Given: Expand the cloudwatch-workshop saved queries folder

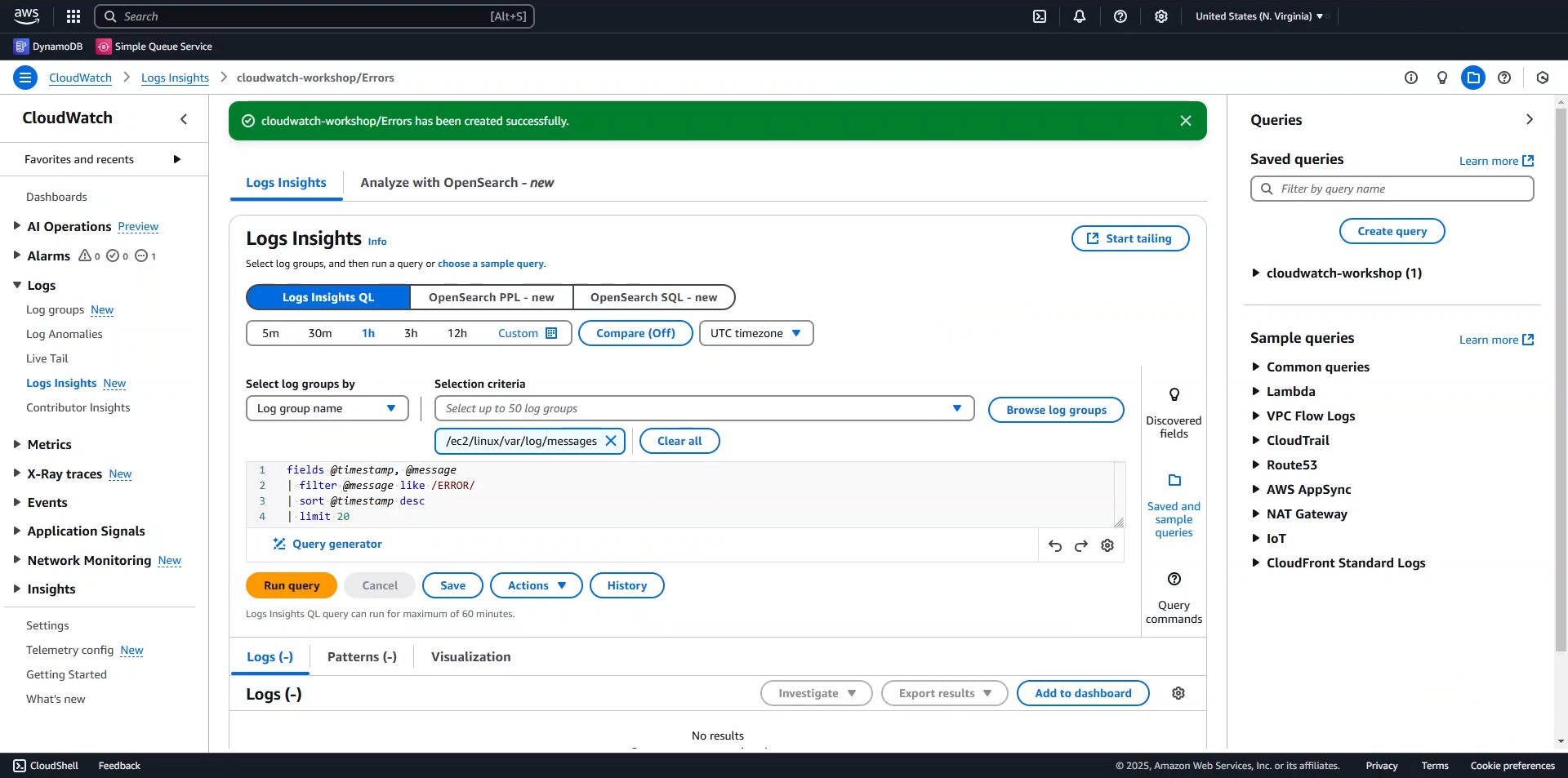Looking at the screenshot, I should click(x=1256, y=273).
